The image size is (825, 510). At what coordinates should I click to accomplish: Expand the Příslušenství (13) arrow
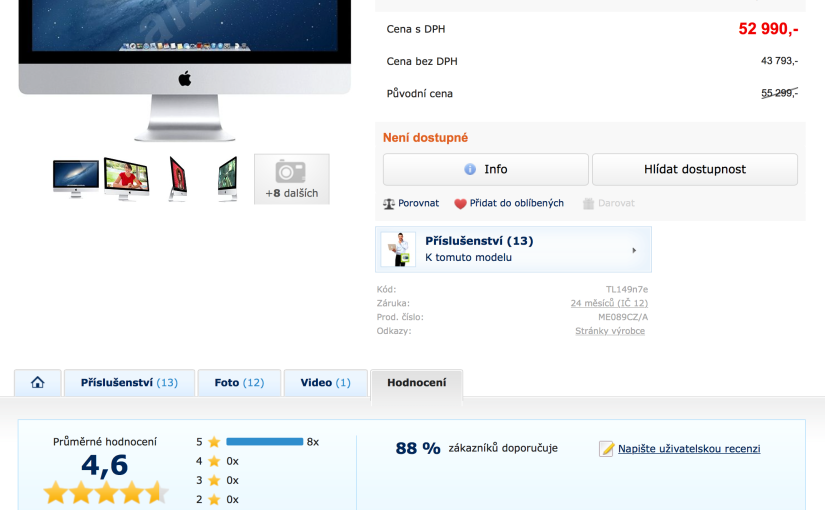[634, 251]
